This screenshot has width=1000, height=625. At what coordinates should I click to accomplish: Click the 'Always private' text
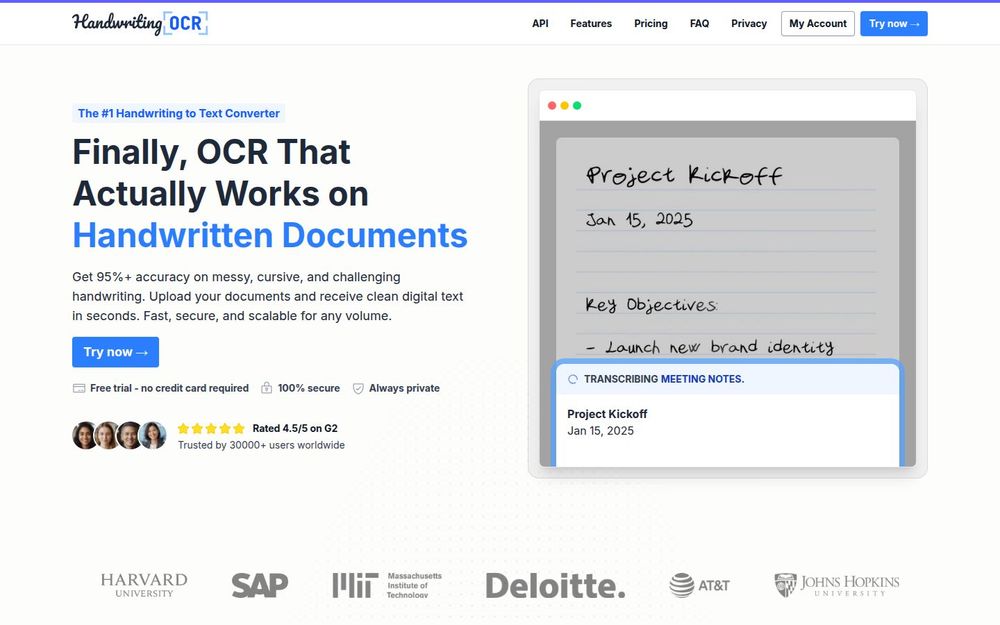click(404, 388)
